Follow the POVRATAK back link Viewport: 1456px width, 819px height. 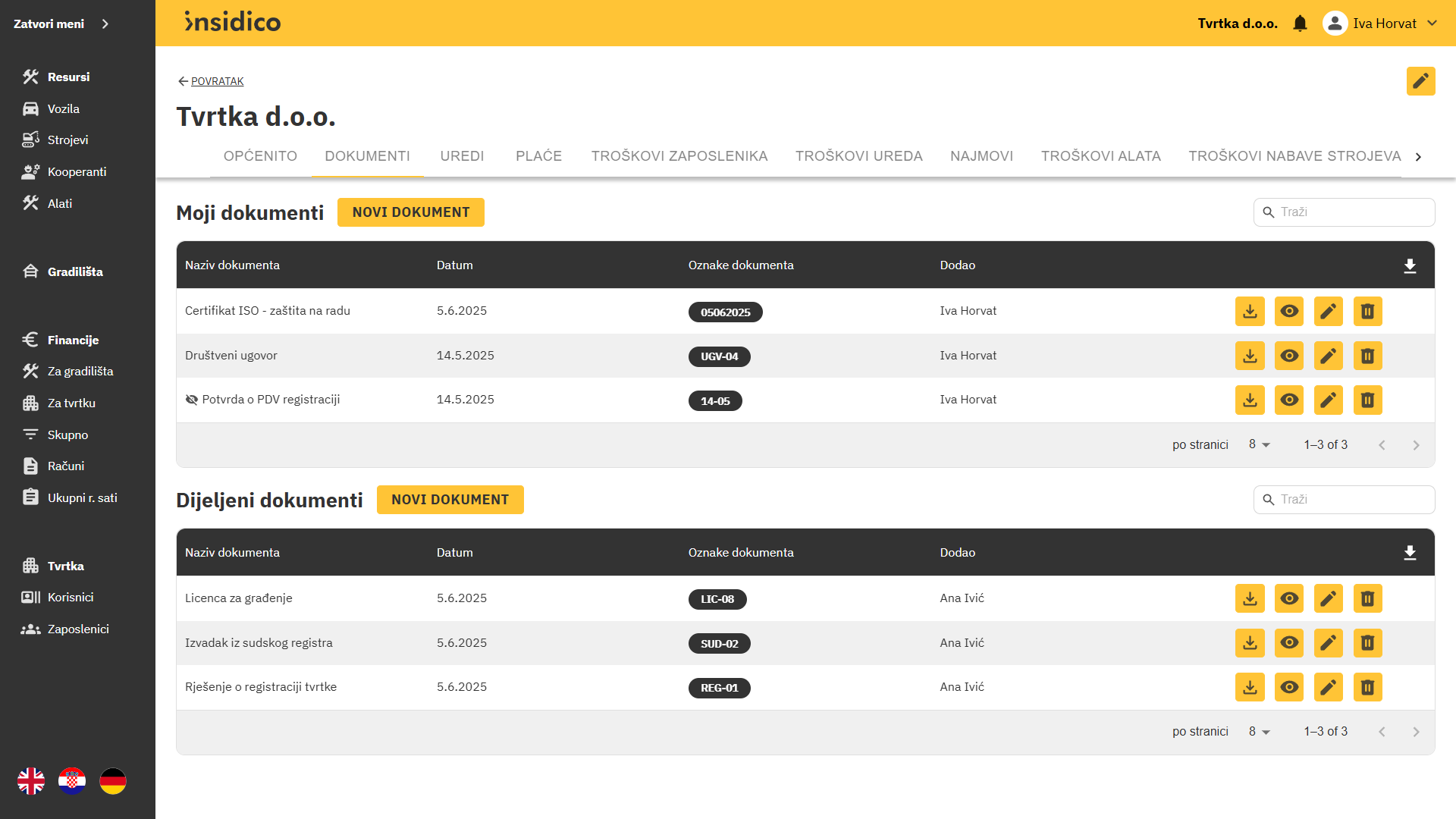coord(217,81)
